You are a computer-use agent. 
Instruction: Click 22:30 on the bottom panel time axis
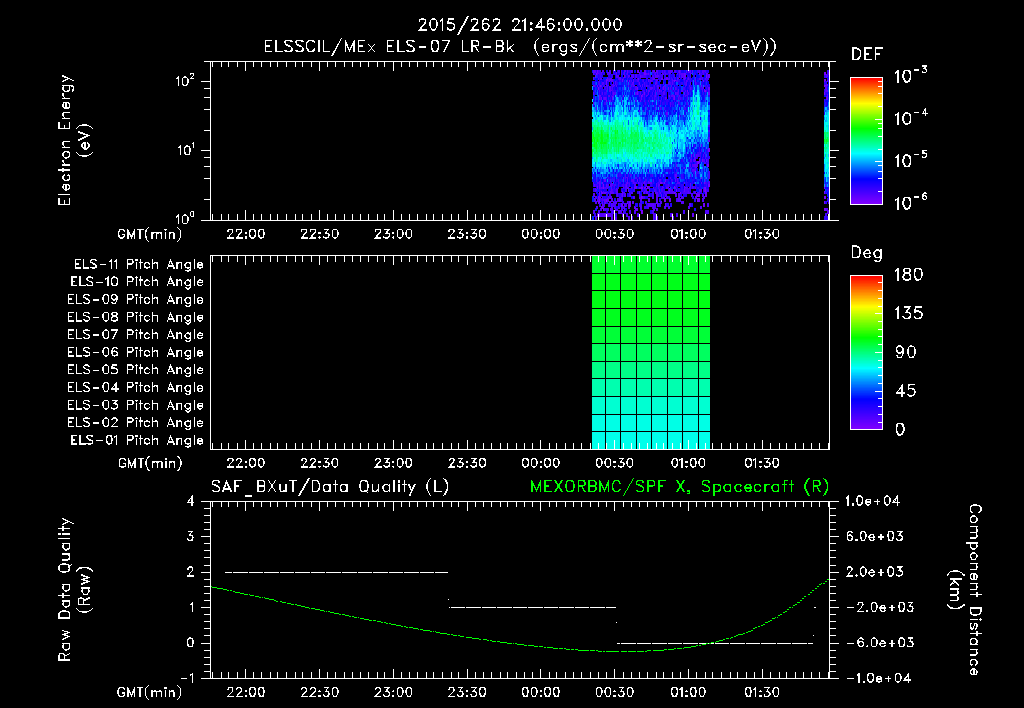coord(319,692)
